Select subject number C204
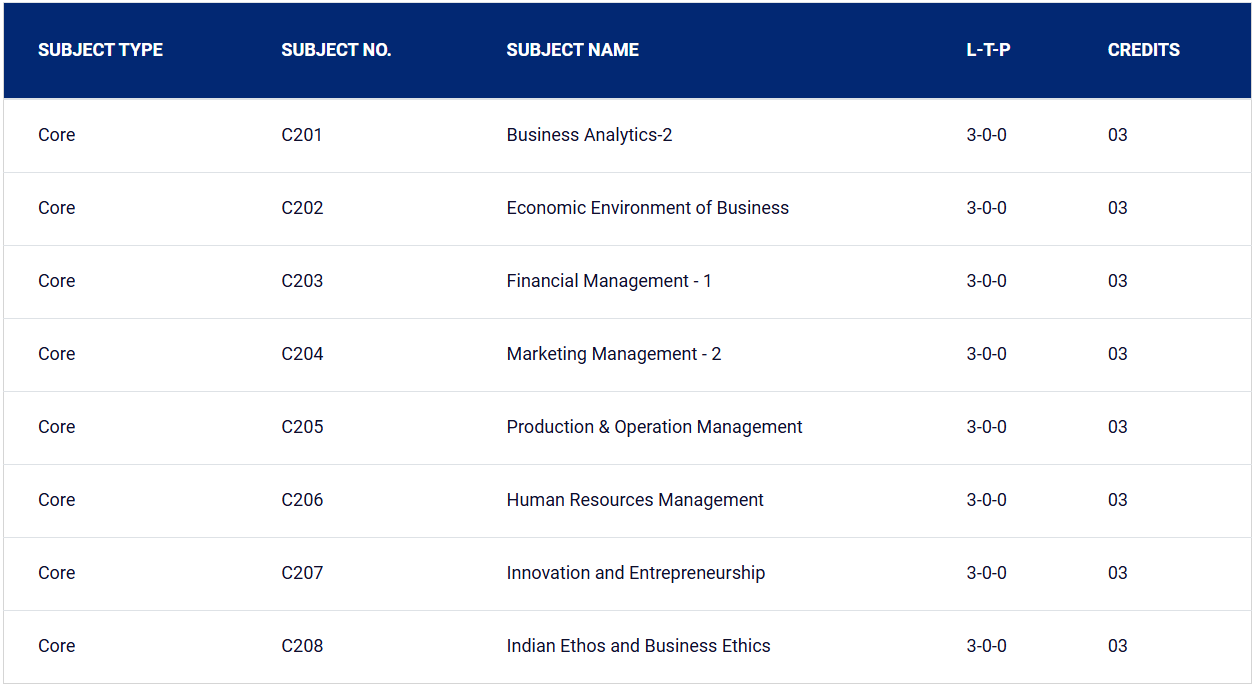This screenshot has width=1257, height=685. (x=302, y=354)
